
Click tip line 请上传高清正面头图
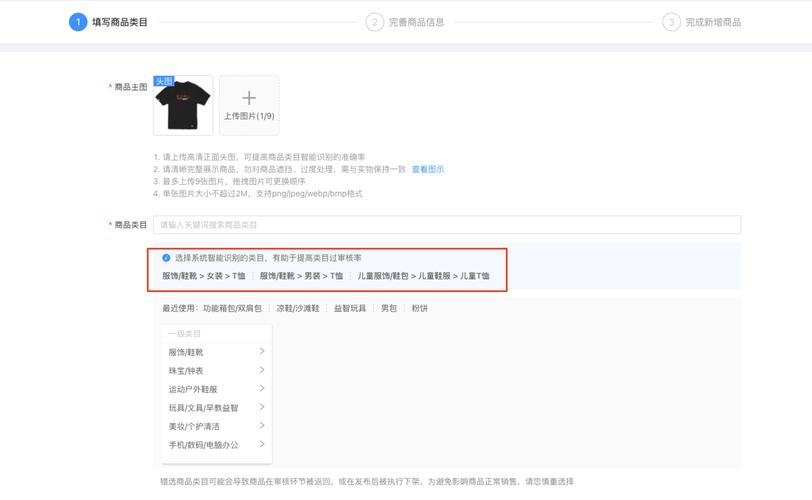click(x=259, y=157)
